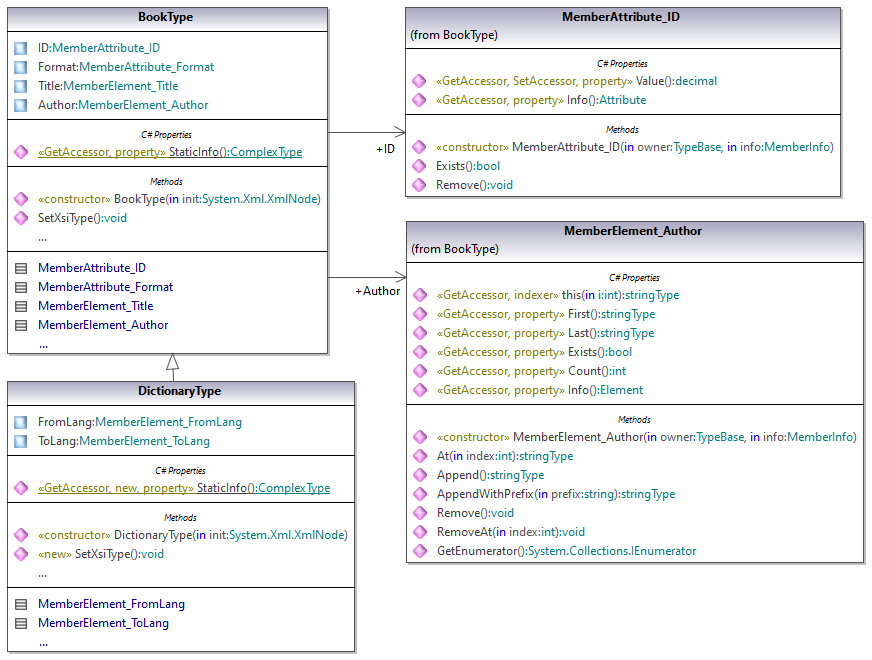Click the blue icon next to ID:MemberAttribute_ID
872x660 pixels.
coord(21,48)
